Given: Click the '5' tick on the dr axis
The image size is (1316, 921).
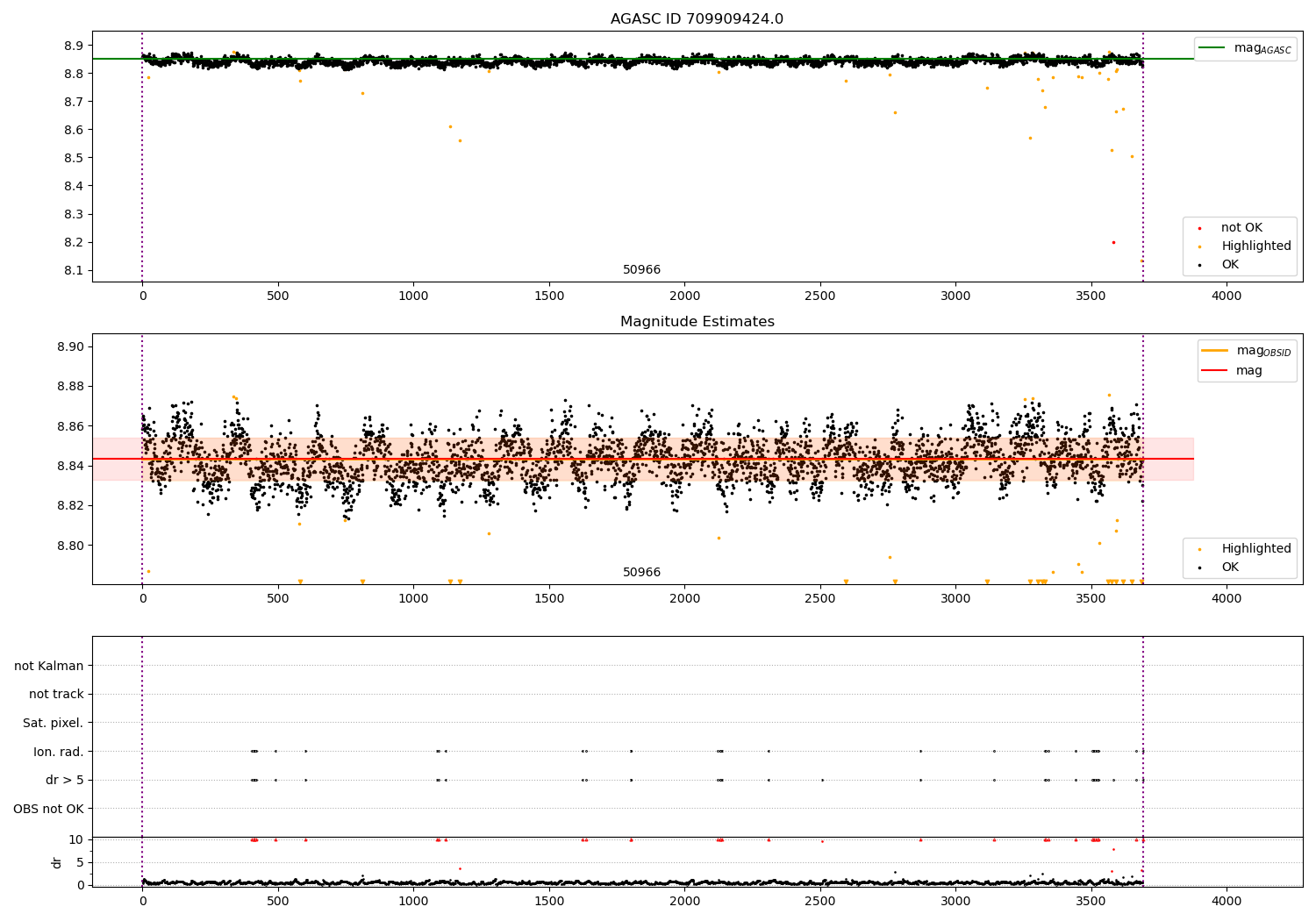Looking at the screenshot, I should 81,862.
